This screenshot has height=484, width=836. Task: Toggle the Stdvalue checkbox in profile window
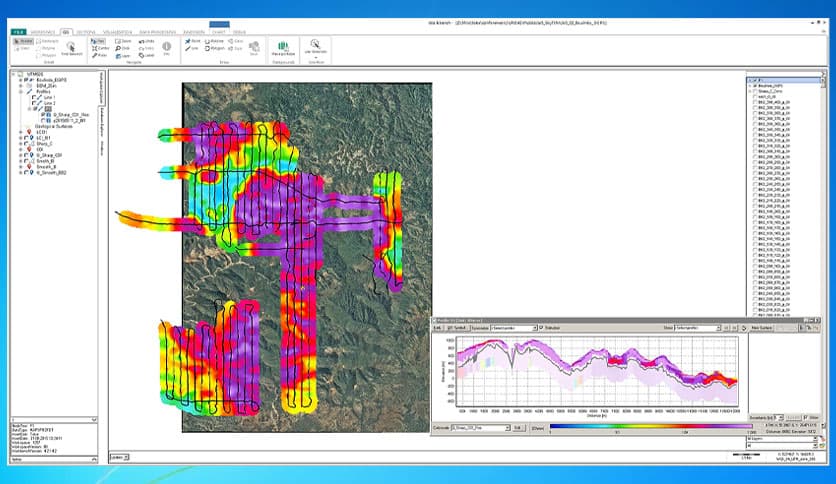point(542,327)
